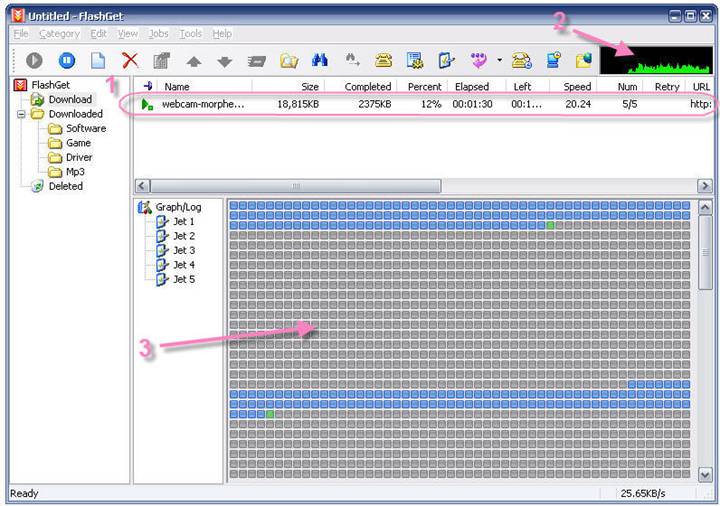Select the Download category folder

tap(70, 99)
